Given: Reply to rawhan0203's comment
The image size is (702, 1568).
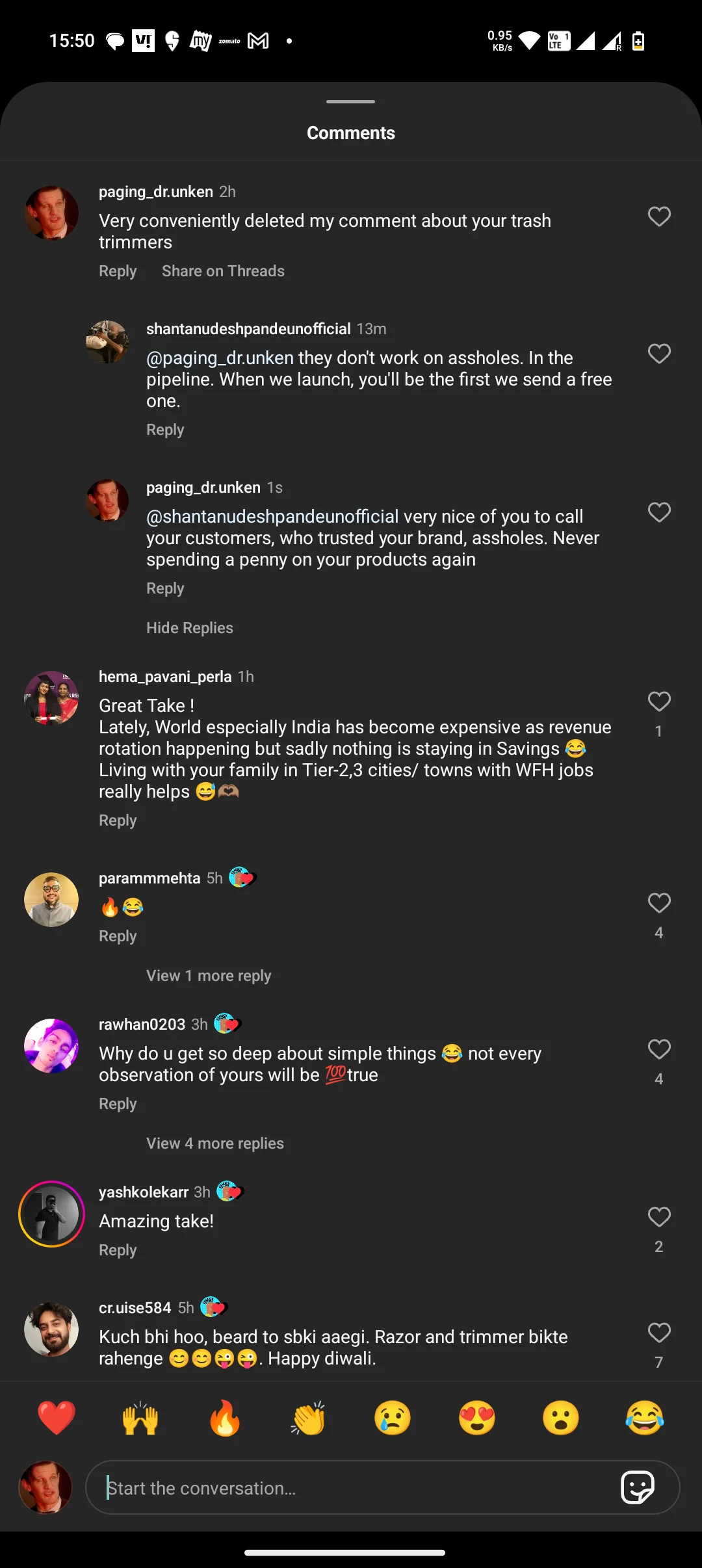Looking at the screenshot, I should 118,1104.
